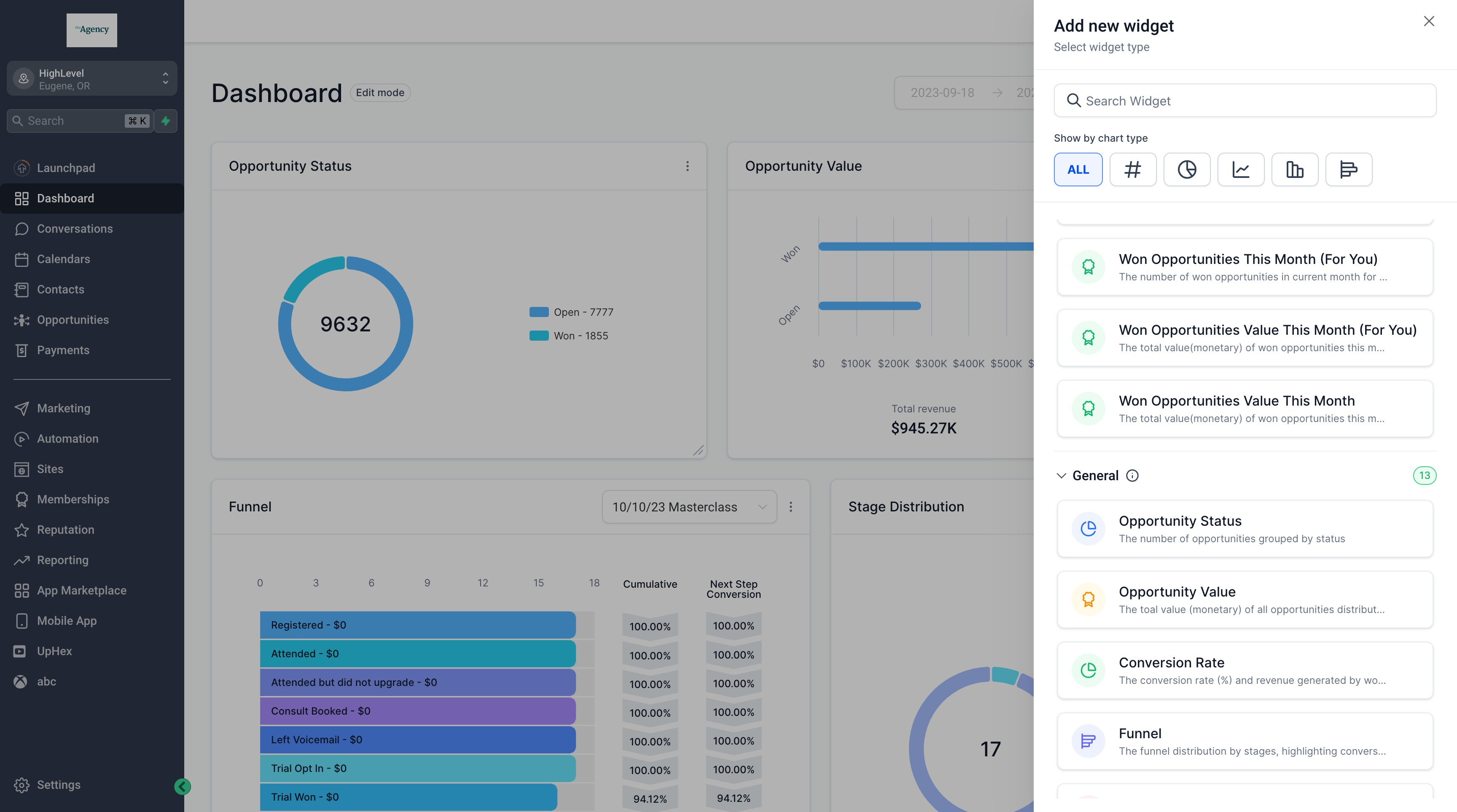Filter widgets by pie chart type
Viewport: 1457px width, 812px height.
[x=1187, y=169]
